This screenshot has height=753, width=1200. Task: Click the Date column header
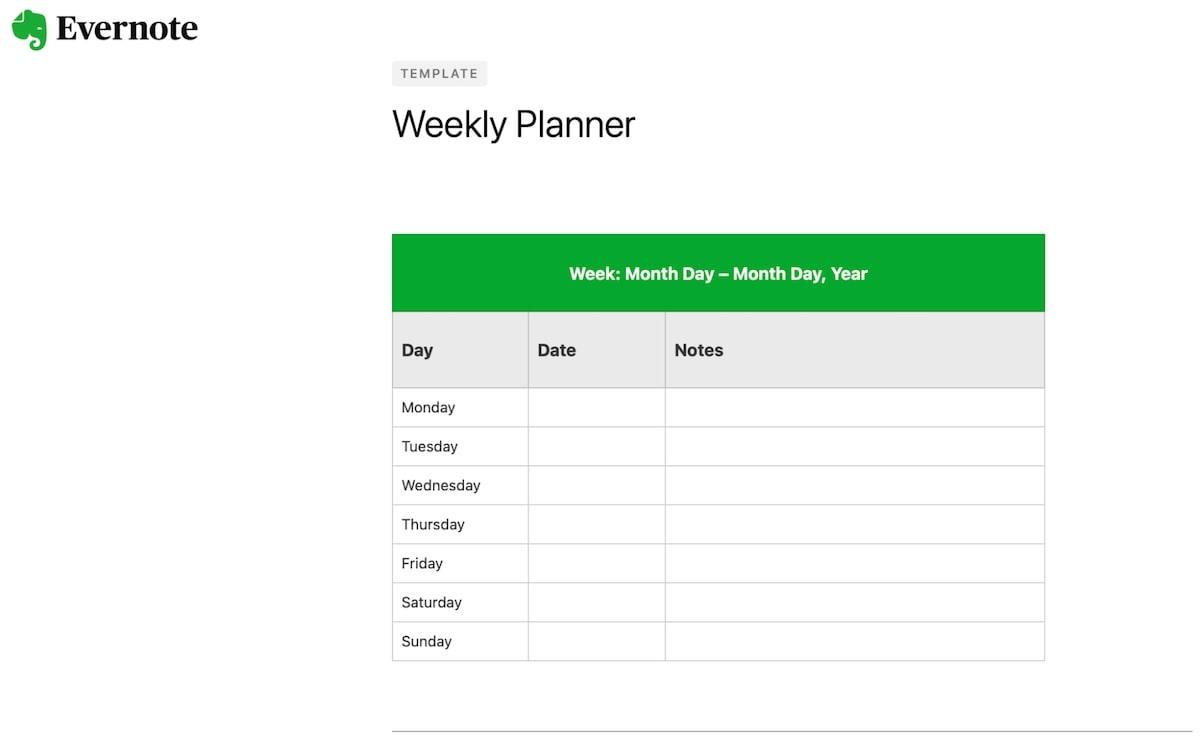tap(557, 350)
